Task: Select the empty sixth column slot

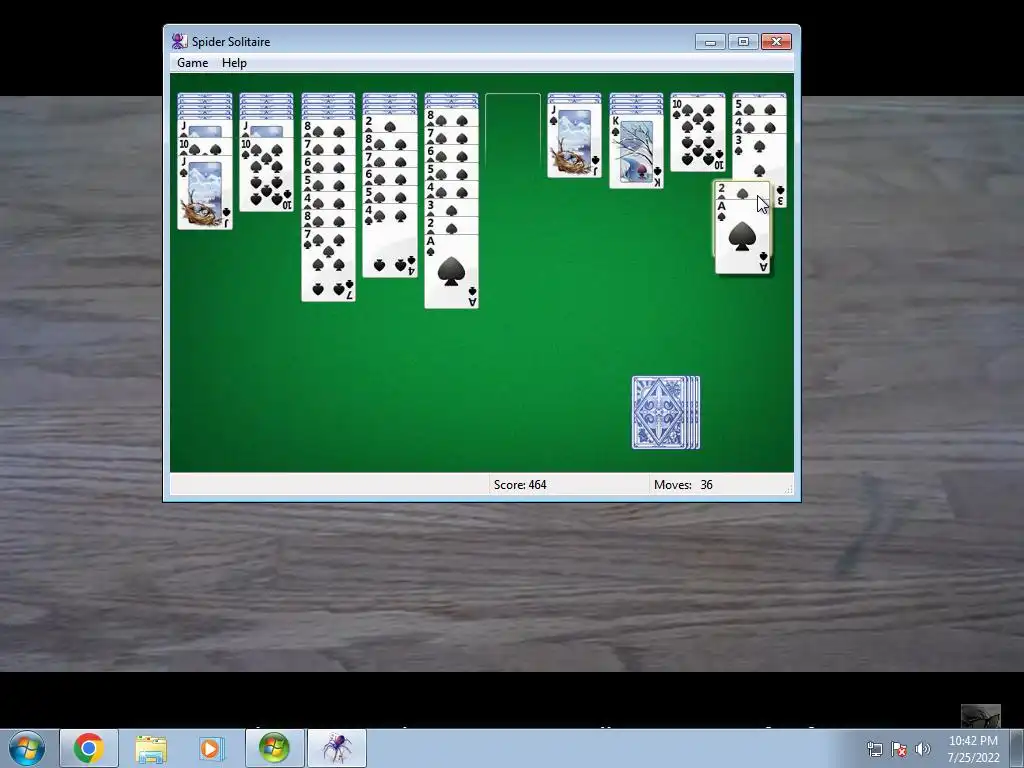Action: [513, 131]
